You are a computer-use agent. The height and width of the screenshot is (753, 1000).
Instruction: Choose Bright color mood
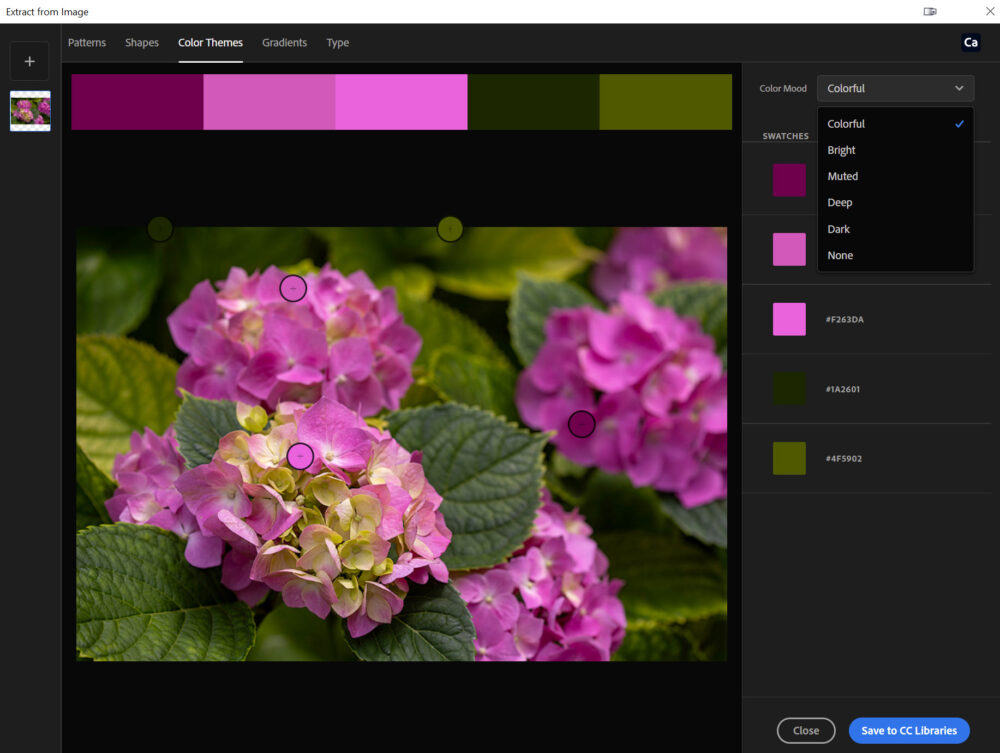[895, 150]
